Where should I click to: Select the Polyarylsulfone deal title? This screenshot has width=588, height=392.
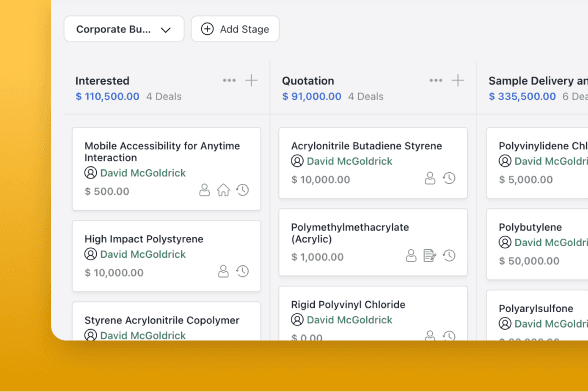click(536, 309)
